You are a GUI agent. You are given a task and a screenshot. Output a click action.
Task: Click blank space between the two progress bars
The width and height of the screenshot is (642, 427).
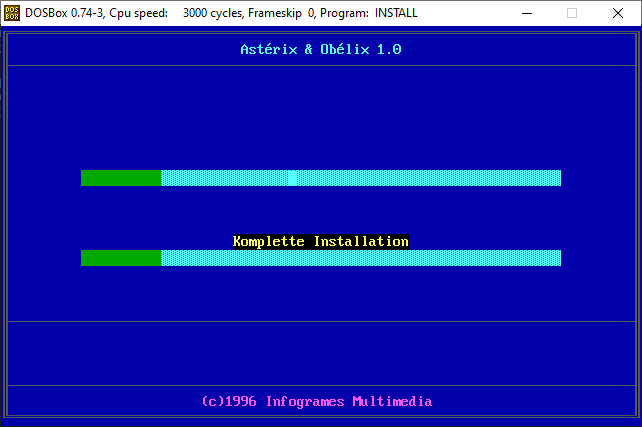[x=321, y=212]
